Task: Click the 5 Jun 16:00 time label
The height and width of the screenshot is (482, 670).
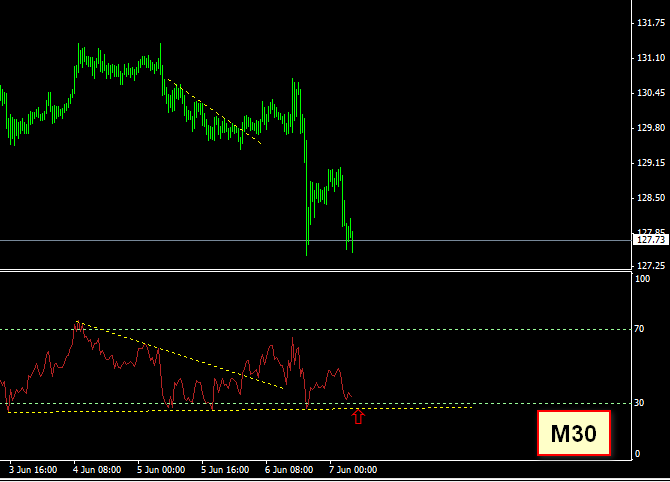Action: [x=225, y=470]
